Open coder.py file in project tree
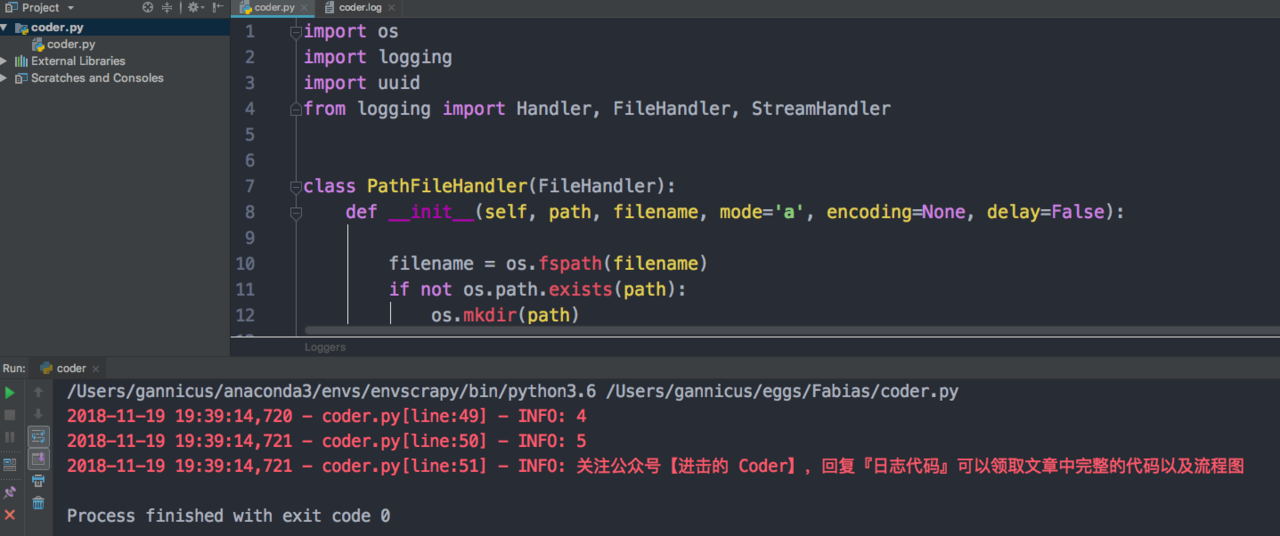Viewport: 1280px width, 536px height. [70, 45]
